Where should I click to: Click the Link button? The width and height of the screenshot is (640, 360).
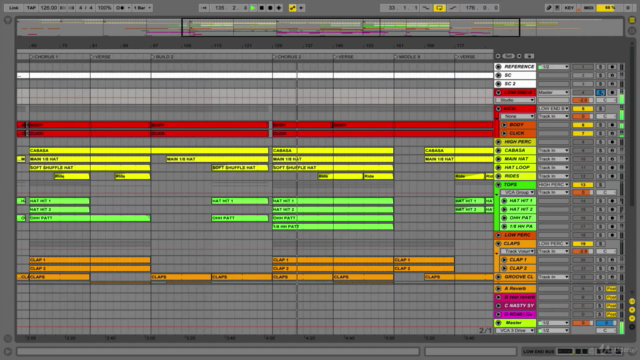(14, 8)
